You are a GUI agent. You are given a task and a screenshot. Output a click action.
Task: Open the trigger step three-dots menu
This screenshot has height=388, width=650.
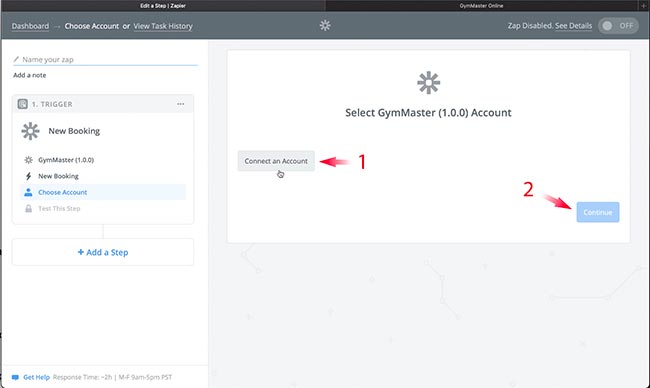(180, 104)
